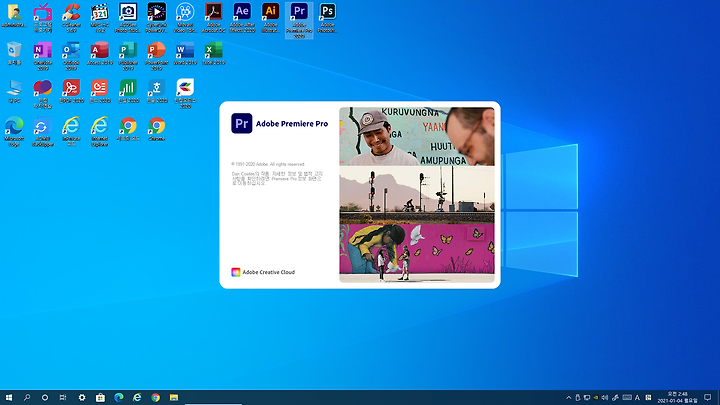Open the PowerPoint 2019 shortcut
Screen dimensions: 720x405
[157, 56]
